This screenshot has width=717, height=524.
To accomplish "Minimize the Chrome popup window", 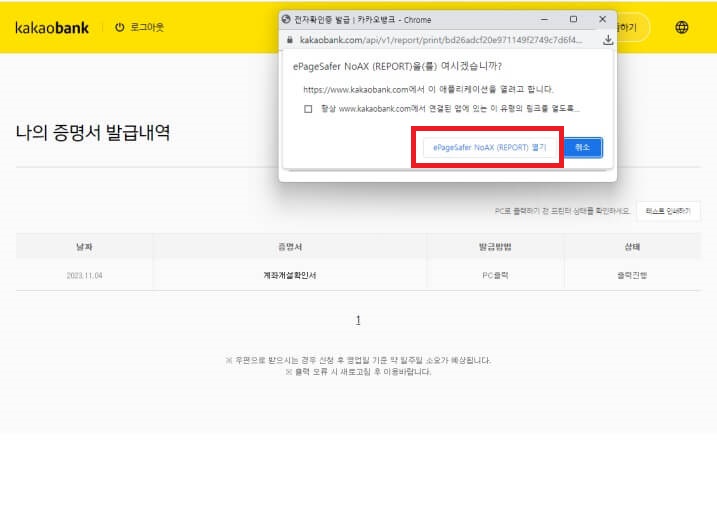I will 544,20.
